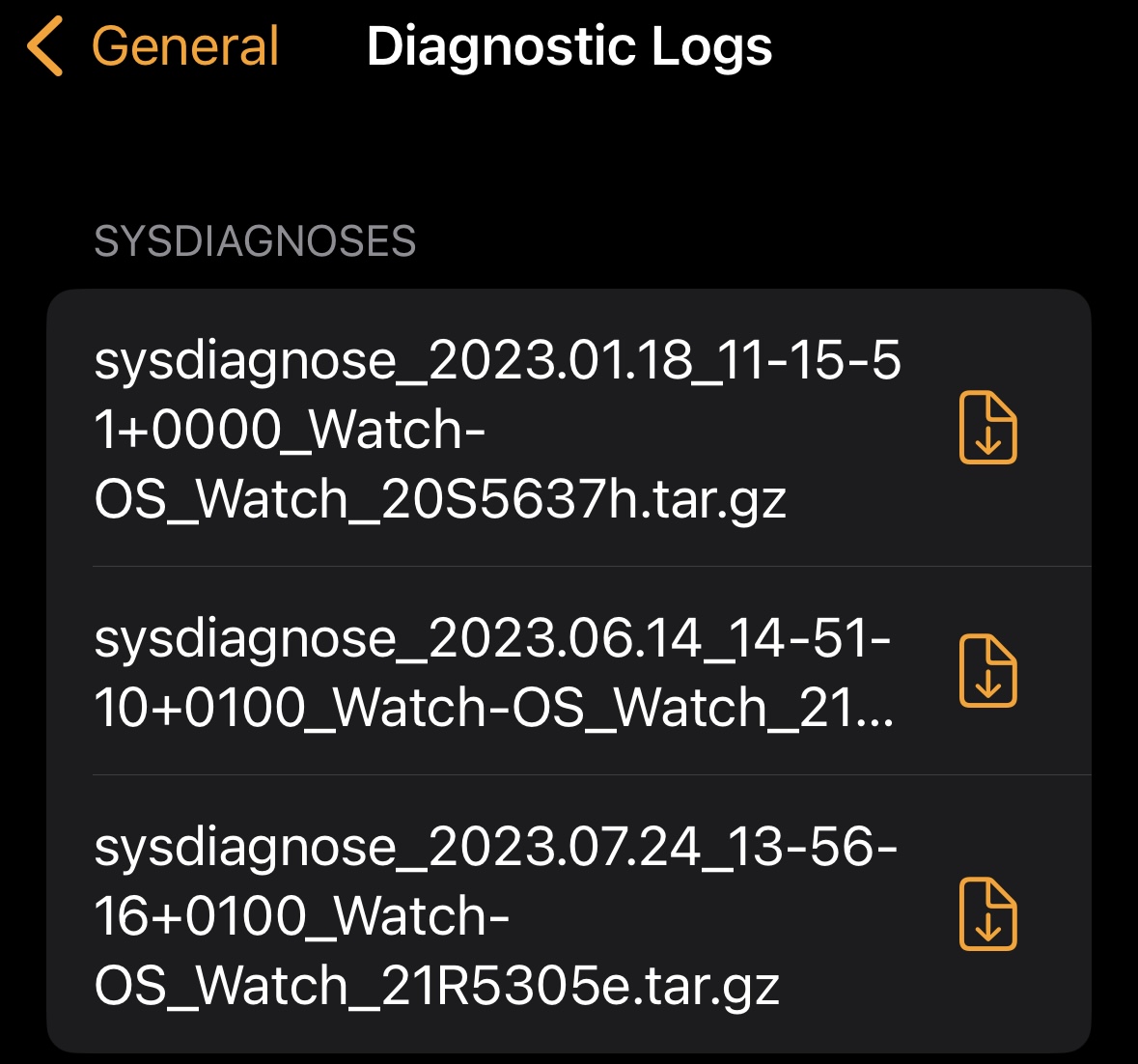Tap OS_Watch text in the first log entry
The image size is (1138, 1064).
(x=221, y=499)
